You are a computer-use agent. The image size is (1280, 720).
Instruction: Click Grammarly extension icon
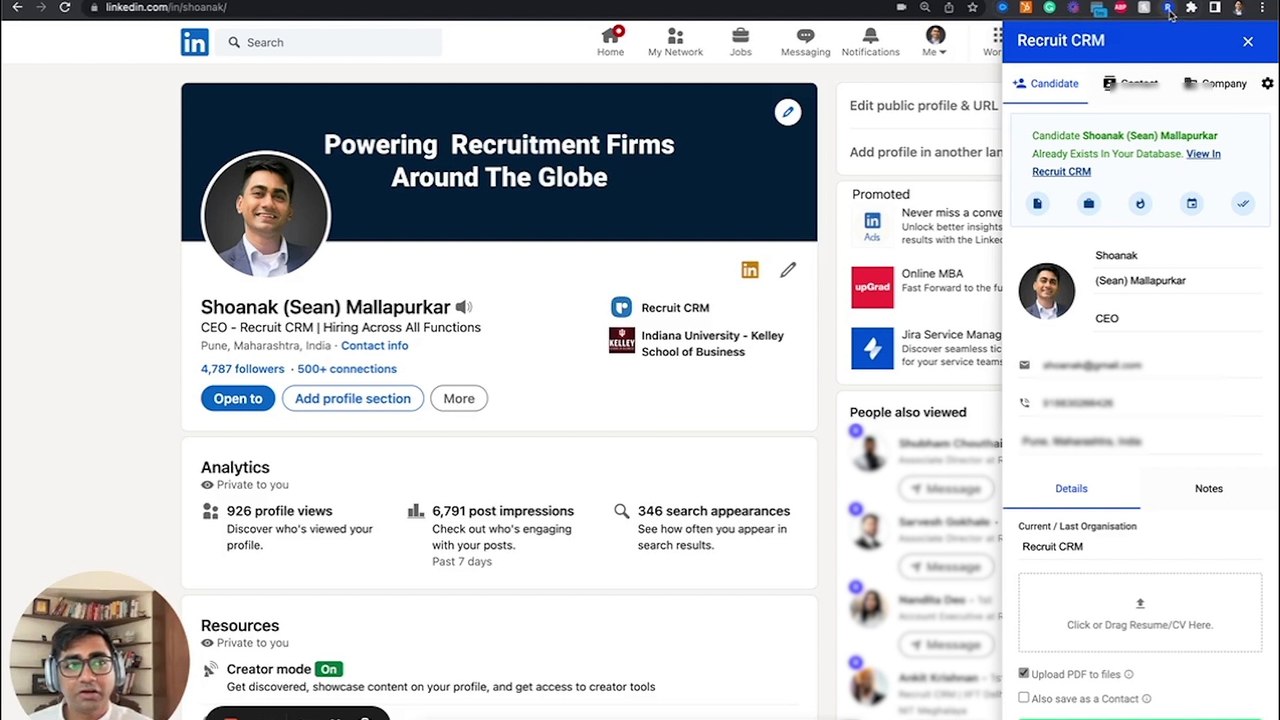point(1049,7)
